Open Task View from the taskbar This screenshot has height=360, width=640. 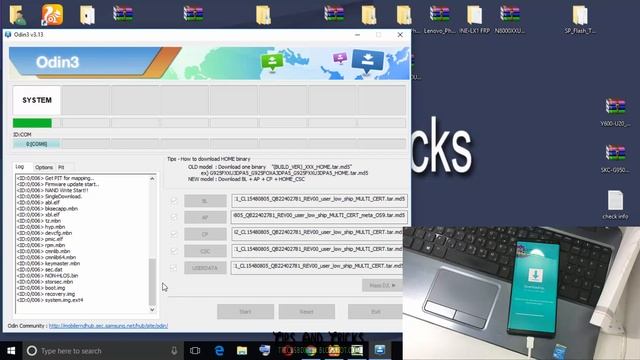click(195, 351)
